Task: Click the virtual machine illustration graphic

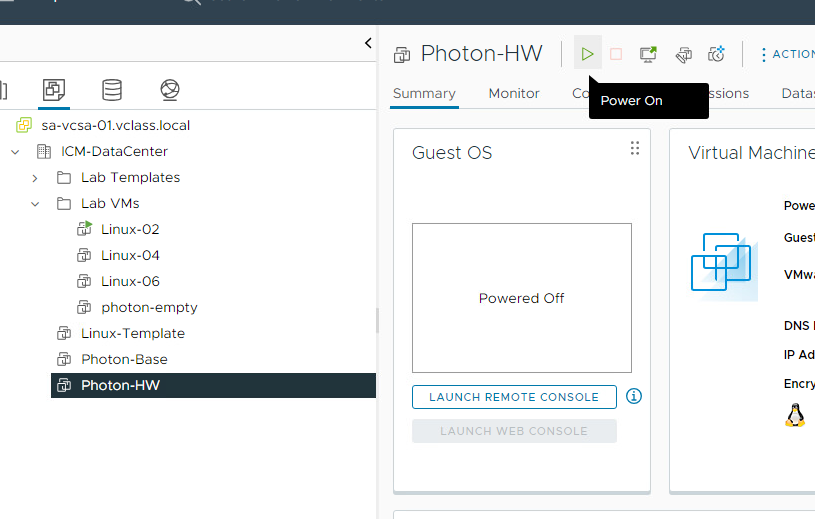Action: pyautogui.click(x=724, y=267)
